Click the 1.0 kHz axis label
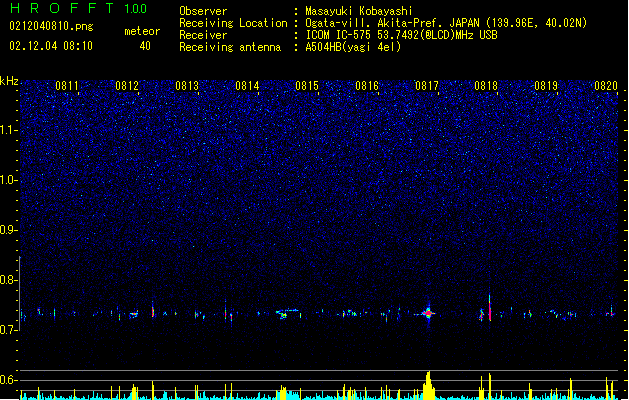The image size is (629, 400). coord(8,180)
